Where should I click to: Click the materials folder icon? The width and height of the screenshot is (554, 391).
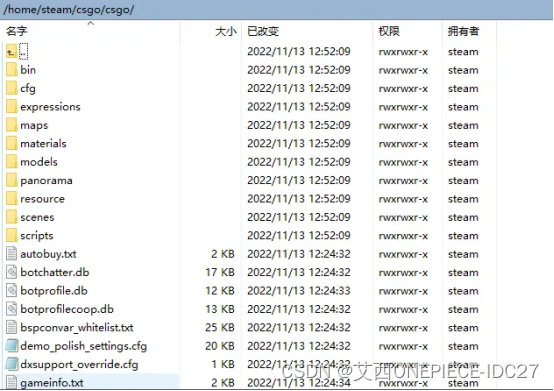coord(11,143)
